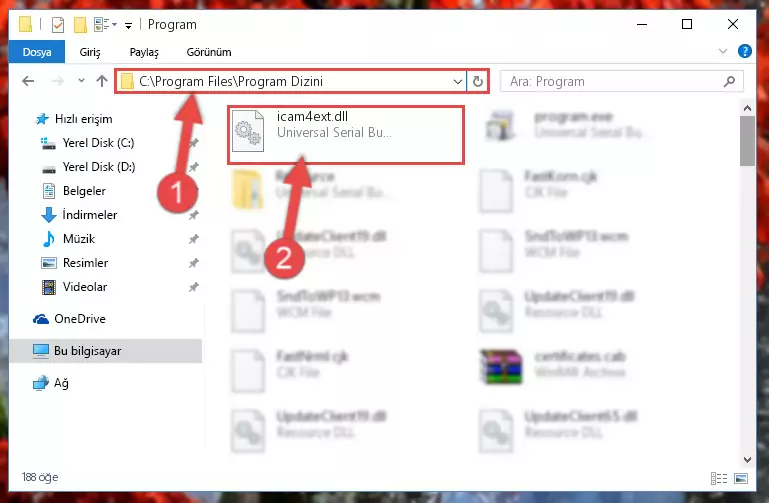Open Customize Quick Access Toolbar dropdown
Screen dimensions: 769x503
pyautogui.click(x=128, y=25)
